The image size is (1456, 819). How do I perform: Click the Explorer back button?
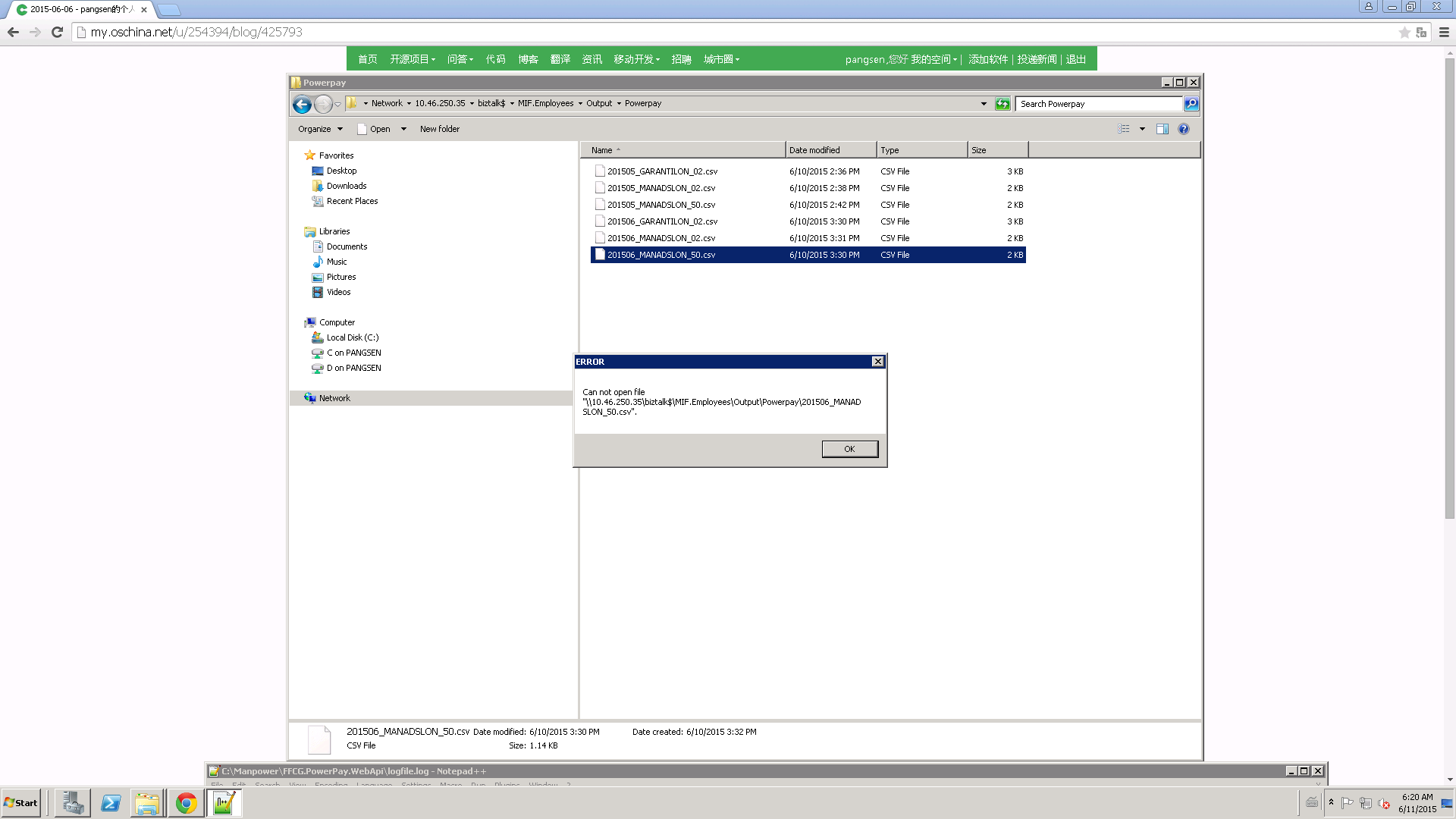302,104
